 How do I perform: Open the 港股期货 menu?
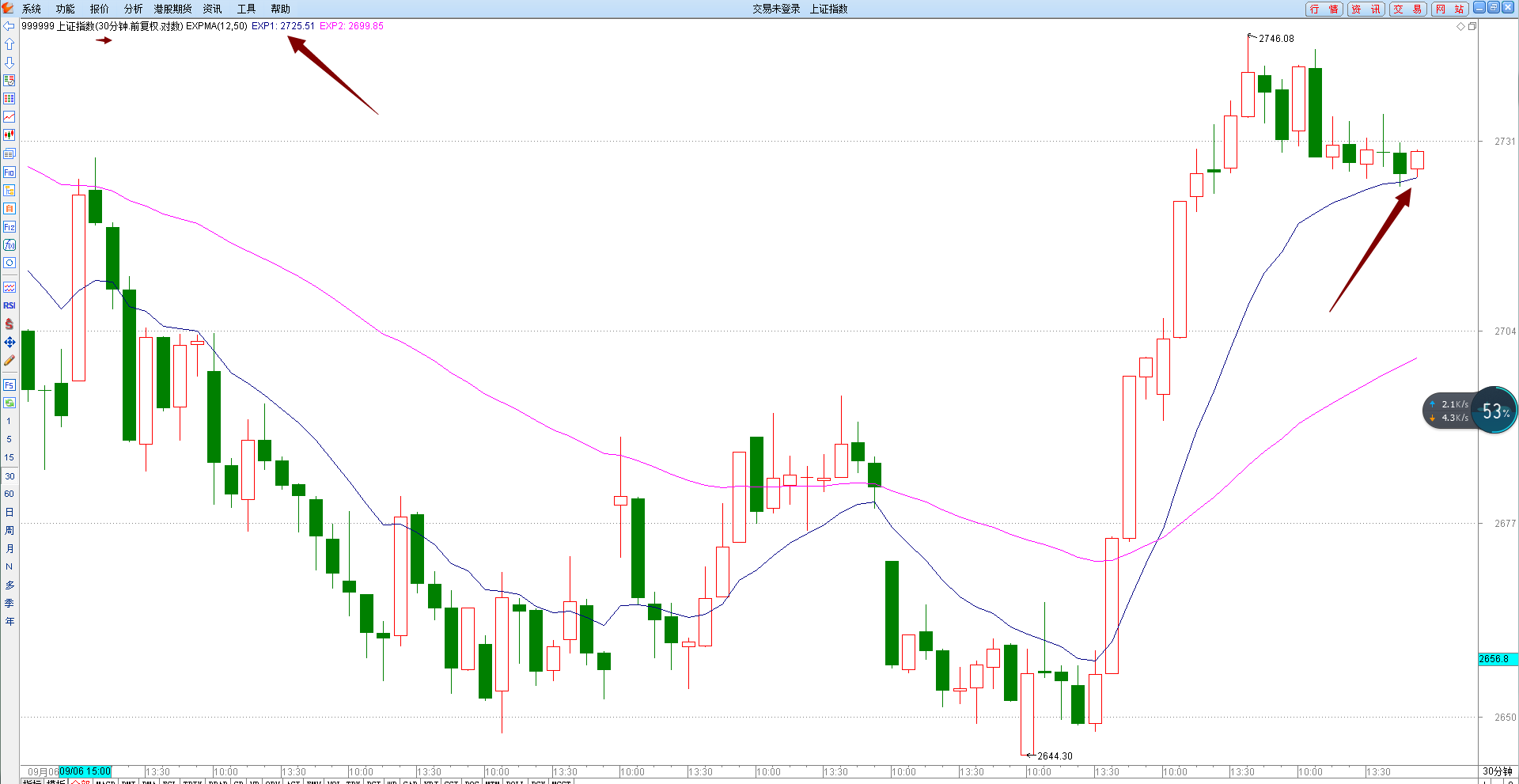(173, 9)
